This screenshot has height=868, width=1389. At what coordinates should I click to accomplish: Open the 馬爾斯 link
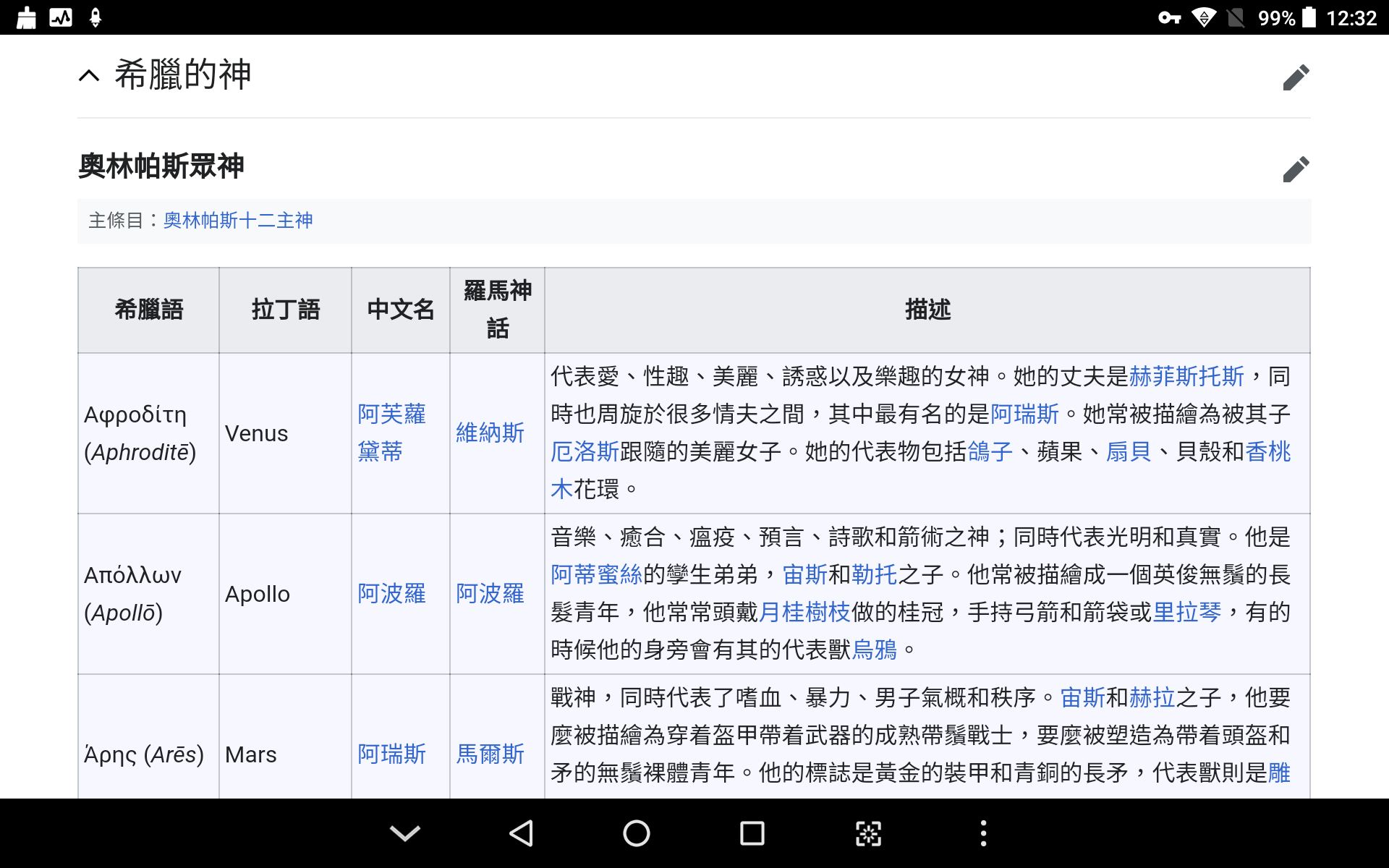[x=490, y=754]
